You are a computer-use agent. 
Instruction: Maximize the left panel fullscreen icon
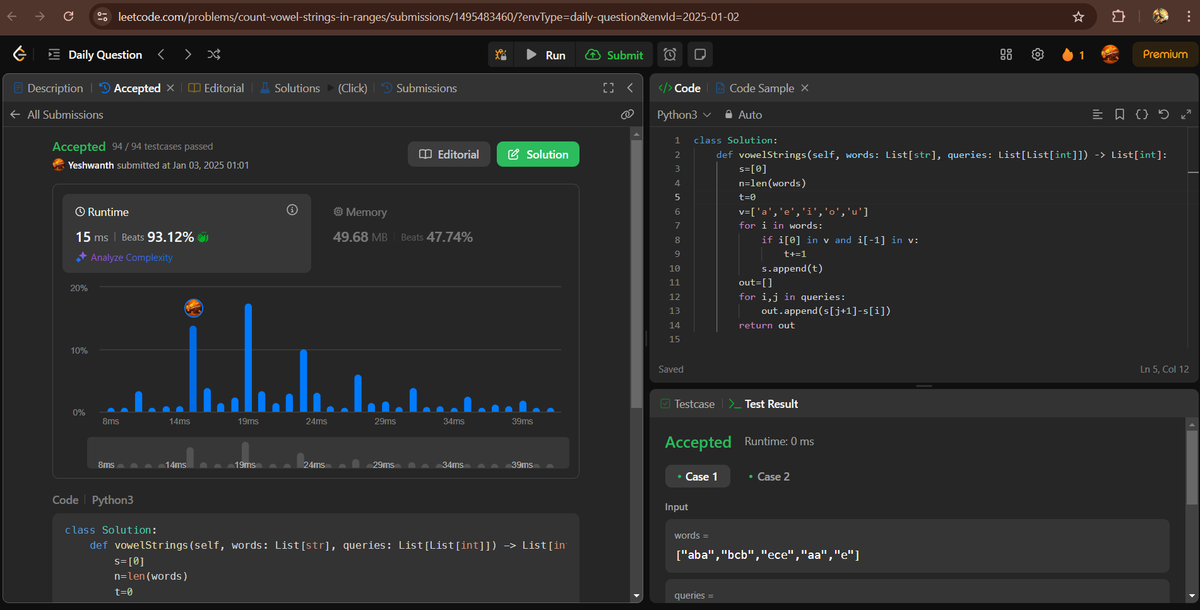click(608, 88)
